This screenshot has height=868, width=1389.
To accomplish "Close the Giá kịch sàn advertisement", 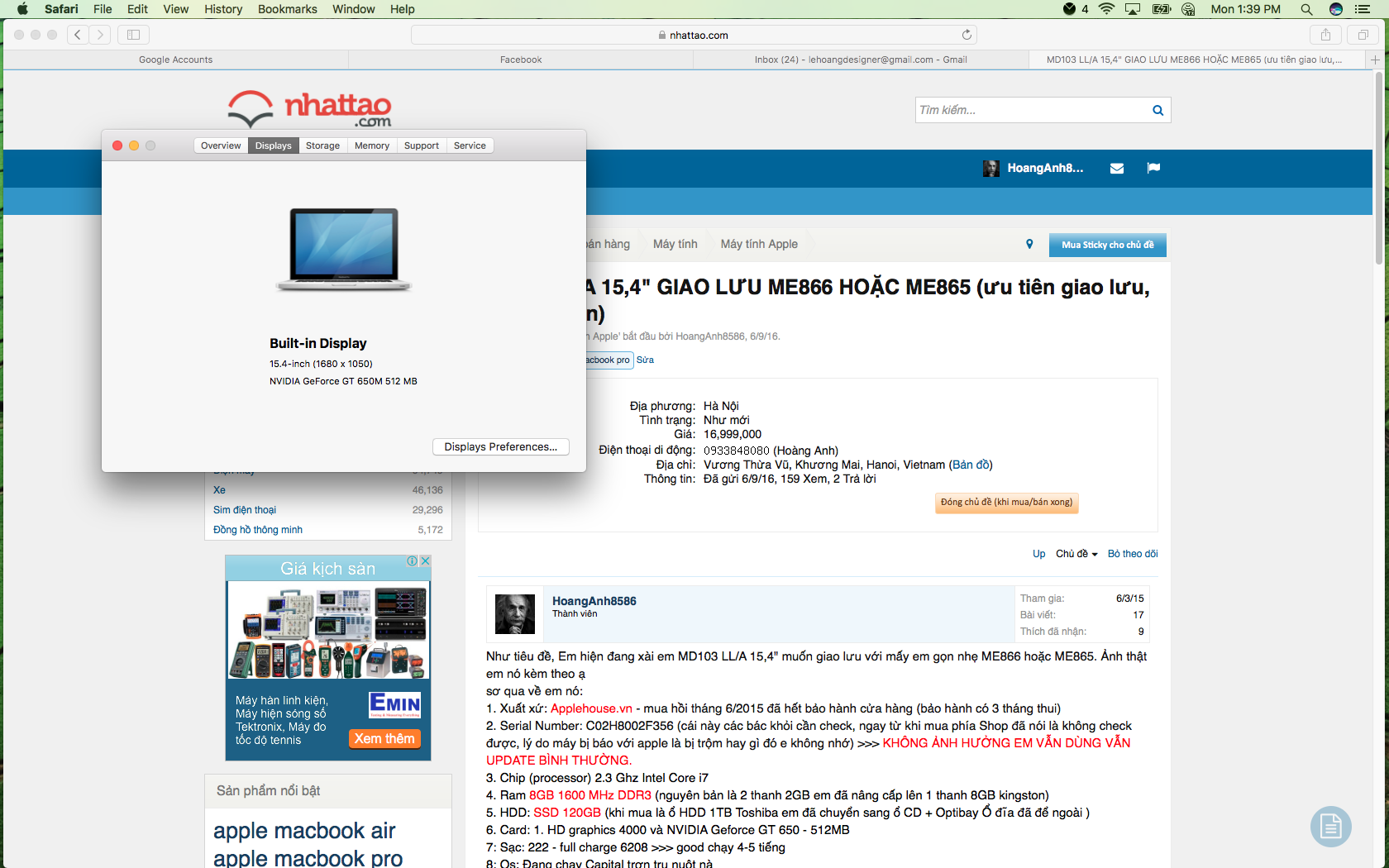I will click(425, 560).
